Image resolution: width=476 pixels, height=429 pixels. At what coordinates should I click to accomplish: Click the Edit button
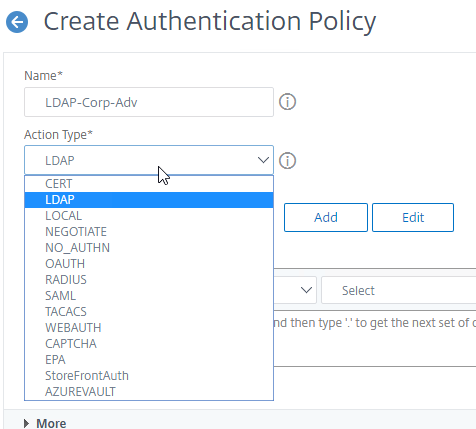[x=413, y=217]
